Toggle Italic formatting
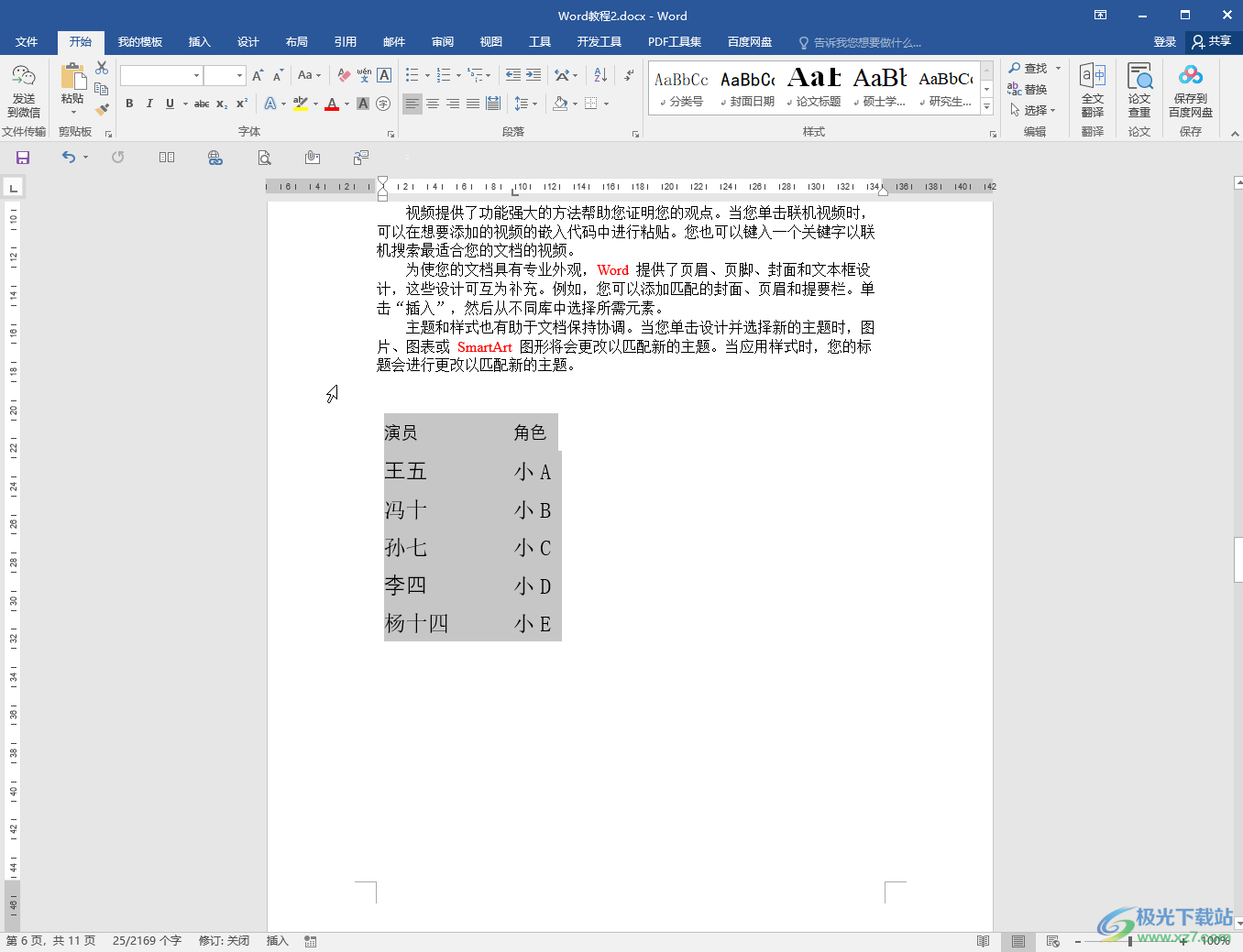This screenshot has height=952, width=1243. [149, 104]
